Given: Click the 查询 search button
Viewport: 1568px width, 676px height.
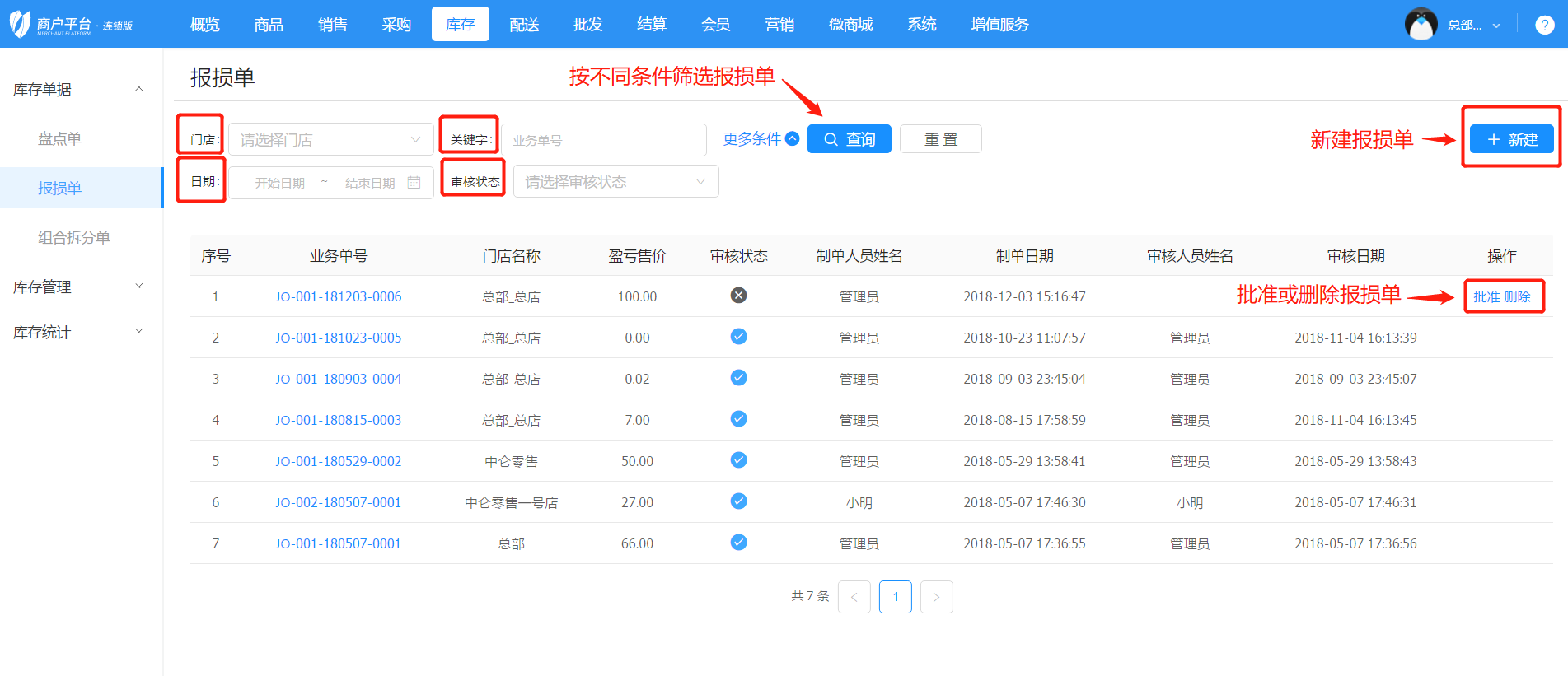Looking at the screenshot, I should tap(849, 139).
